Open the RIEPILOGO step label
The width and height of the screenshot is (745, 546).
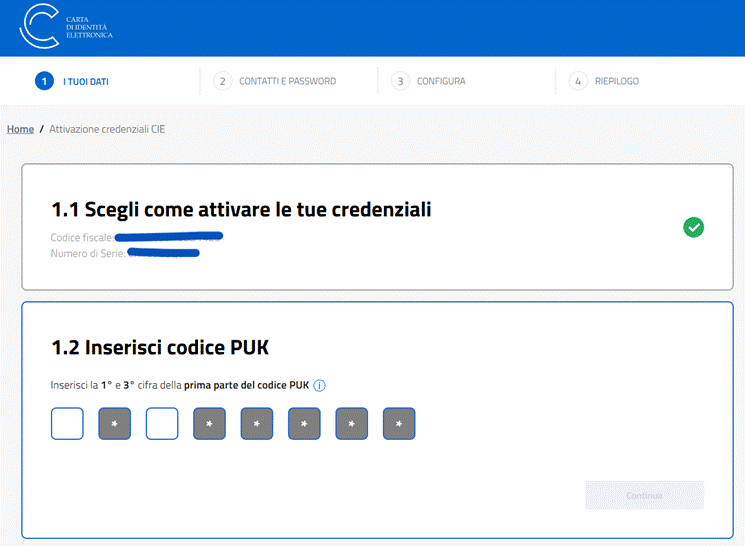[x=617, y=81]
